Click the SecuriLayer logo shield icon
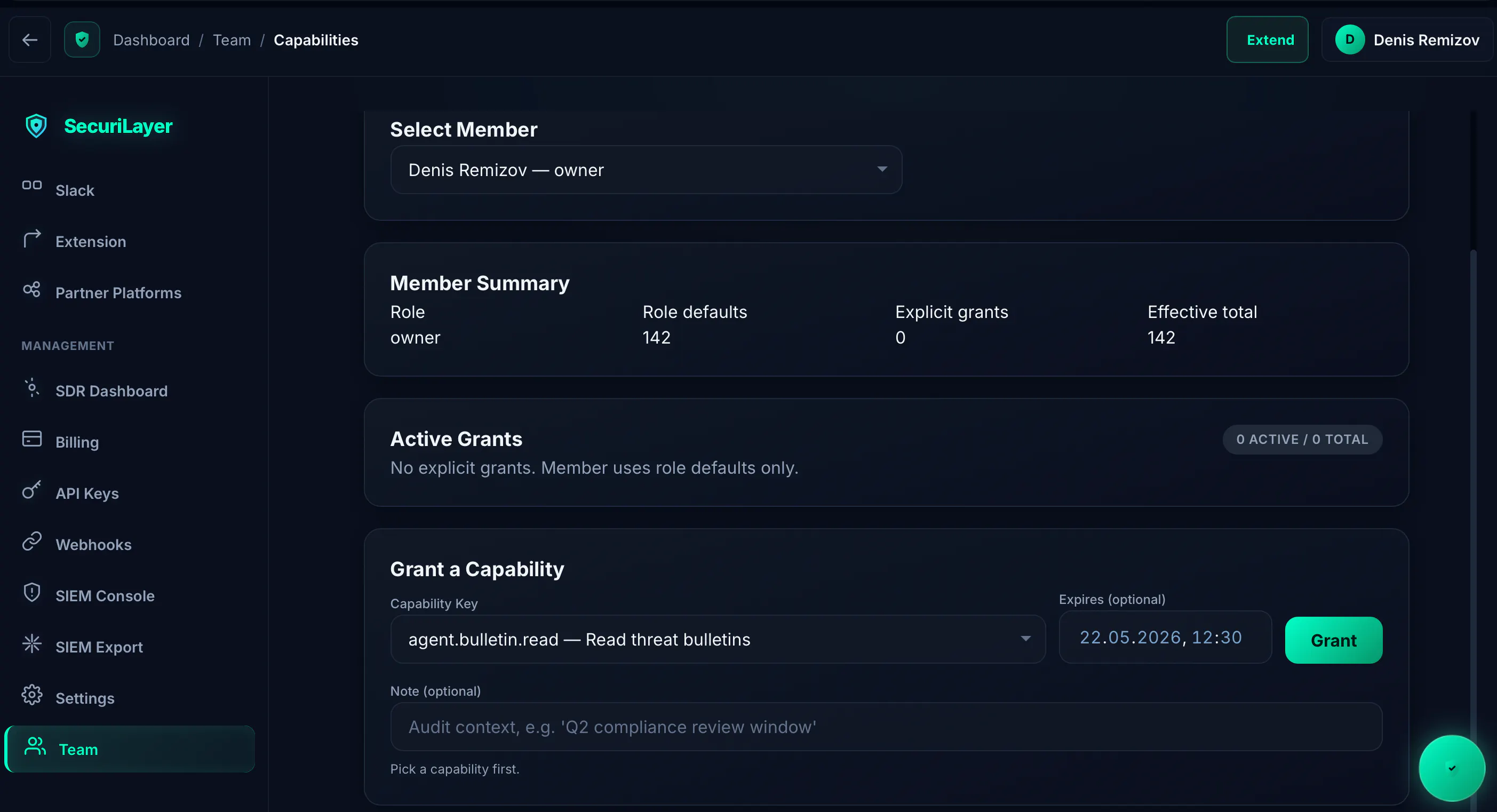The height and width of the screenshot is (812, 1497). (36, 125)
